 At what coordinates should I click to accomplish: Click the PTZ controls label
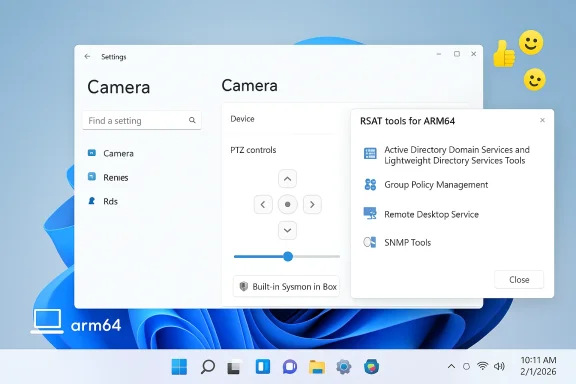point(253,150)
